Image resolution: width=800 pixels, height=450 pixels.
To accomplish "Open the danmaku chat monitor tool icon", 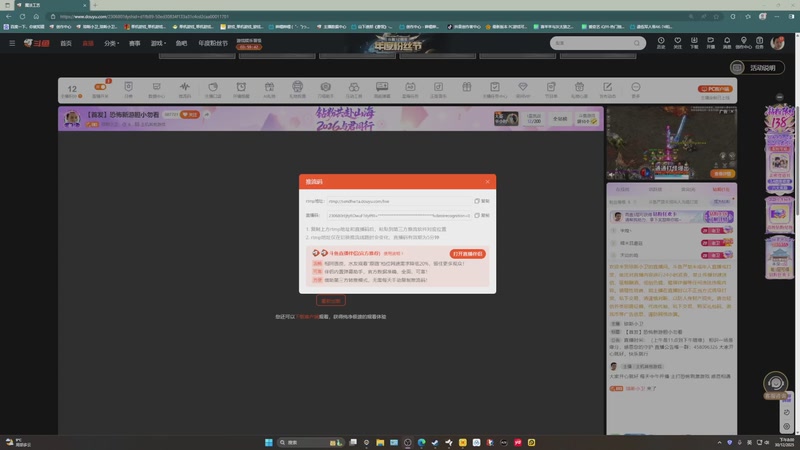I will [x=382, y=87].
